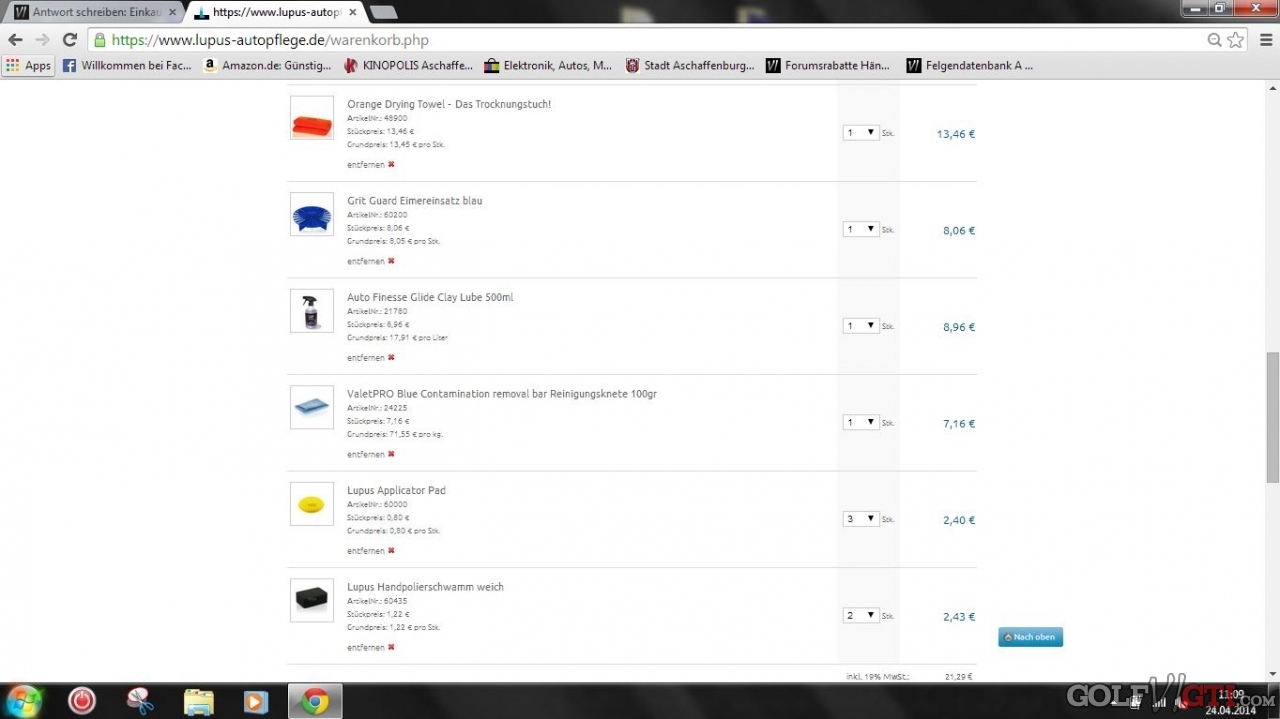Image resolution: width=1280 pixels, height=719 pixels.
Task: Remove ValetPRO Blue Contamination bar from cart
Action: click(x=371, y=454)
